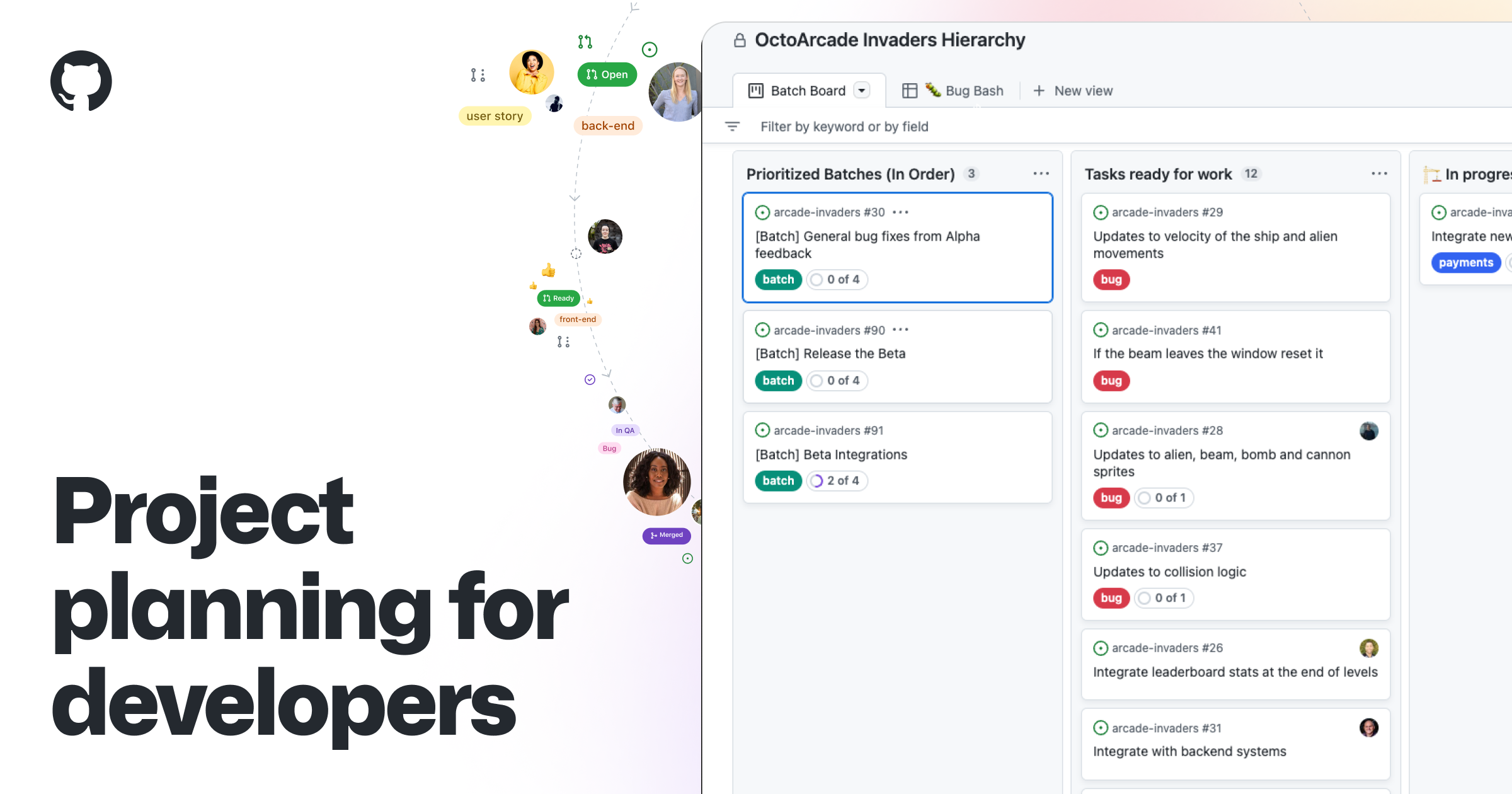Click the open issue icon on arcade-invaders #29

[x=1101, y=212]
